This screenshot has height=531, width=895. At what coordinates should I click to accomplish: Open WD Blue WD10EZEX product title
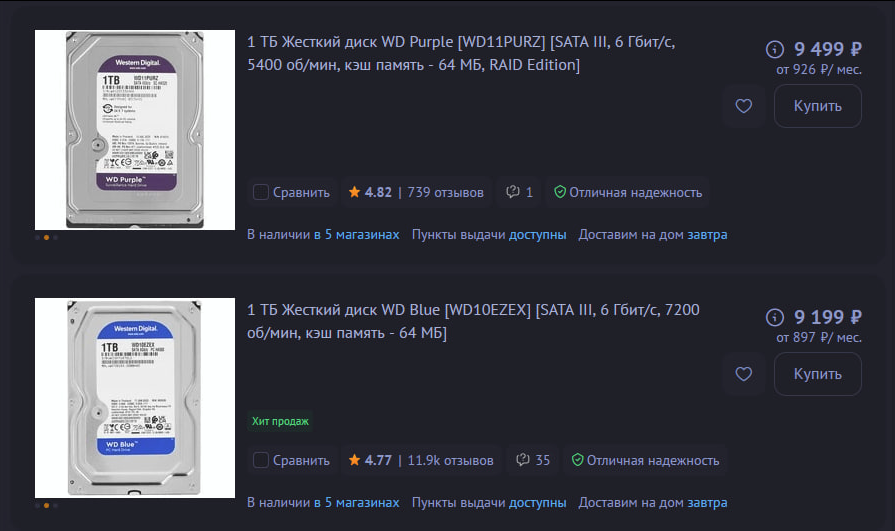tap(473, 321)
